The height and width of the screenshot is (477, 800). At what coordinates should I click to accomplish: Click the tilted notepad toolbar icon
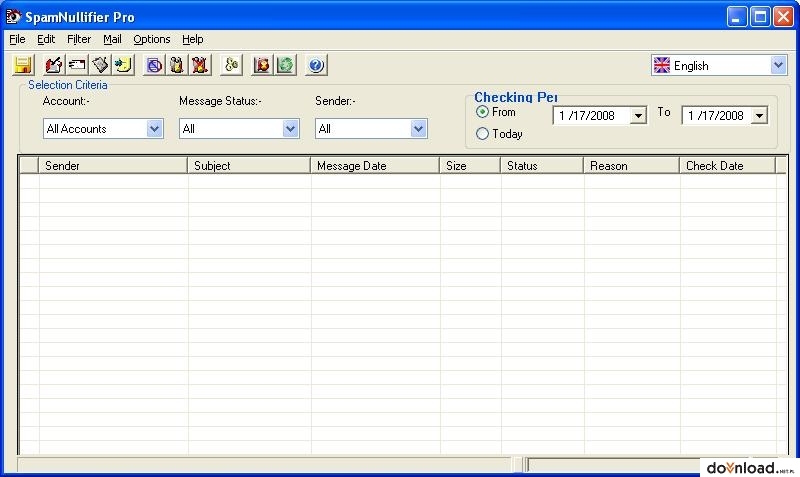(x=101, y=65)
